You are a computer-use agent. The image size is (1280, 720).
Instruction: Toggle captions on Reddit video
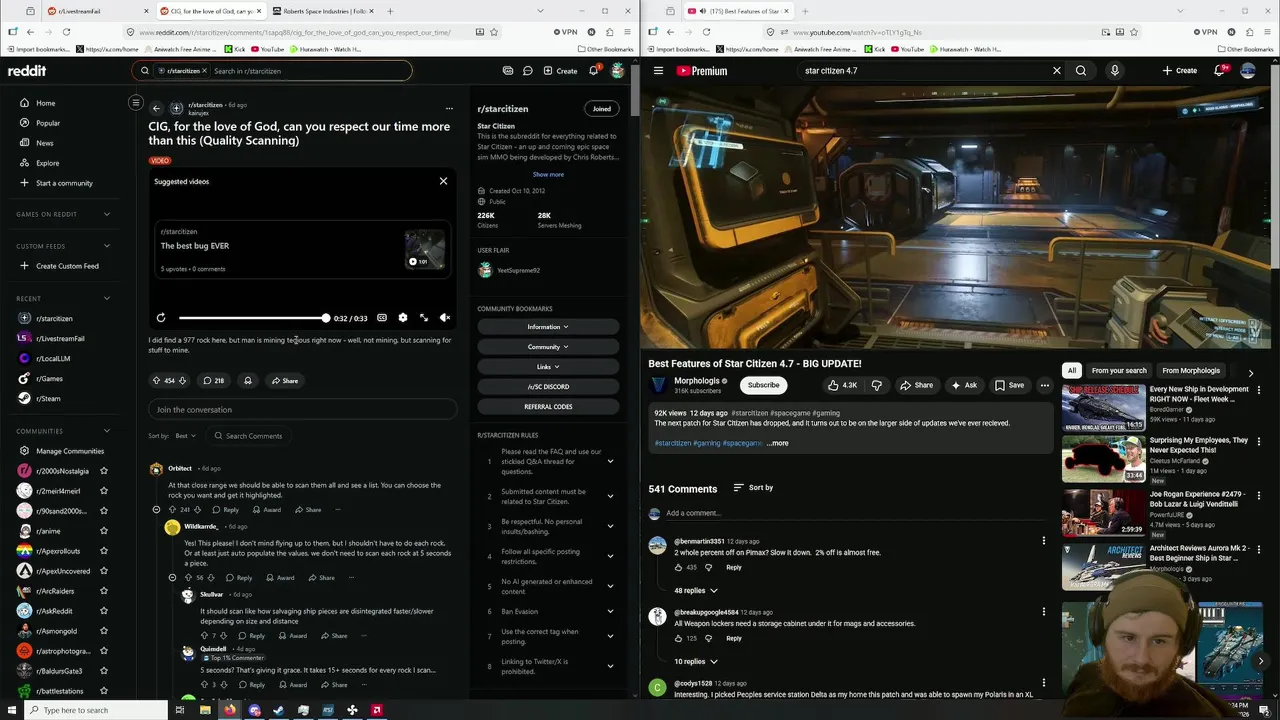[382, 318]
